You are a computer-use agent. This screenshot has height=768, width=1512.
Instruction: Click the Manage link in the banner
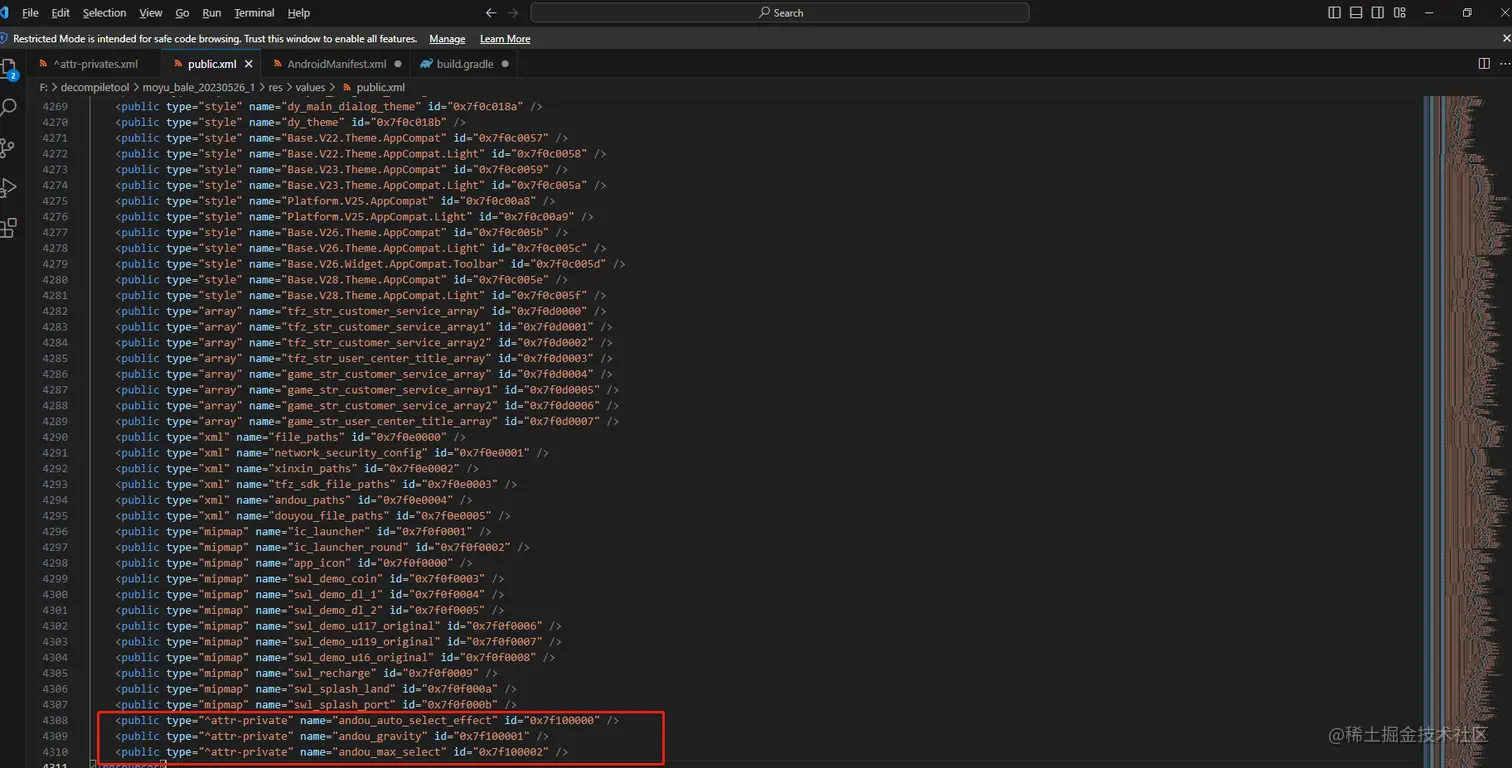click(447, 39)
